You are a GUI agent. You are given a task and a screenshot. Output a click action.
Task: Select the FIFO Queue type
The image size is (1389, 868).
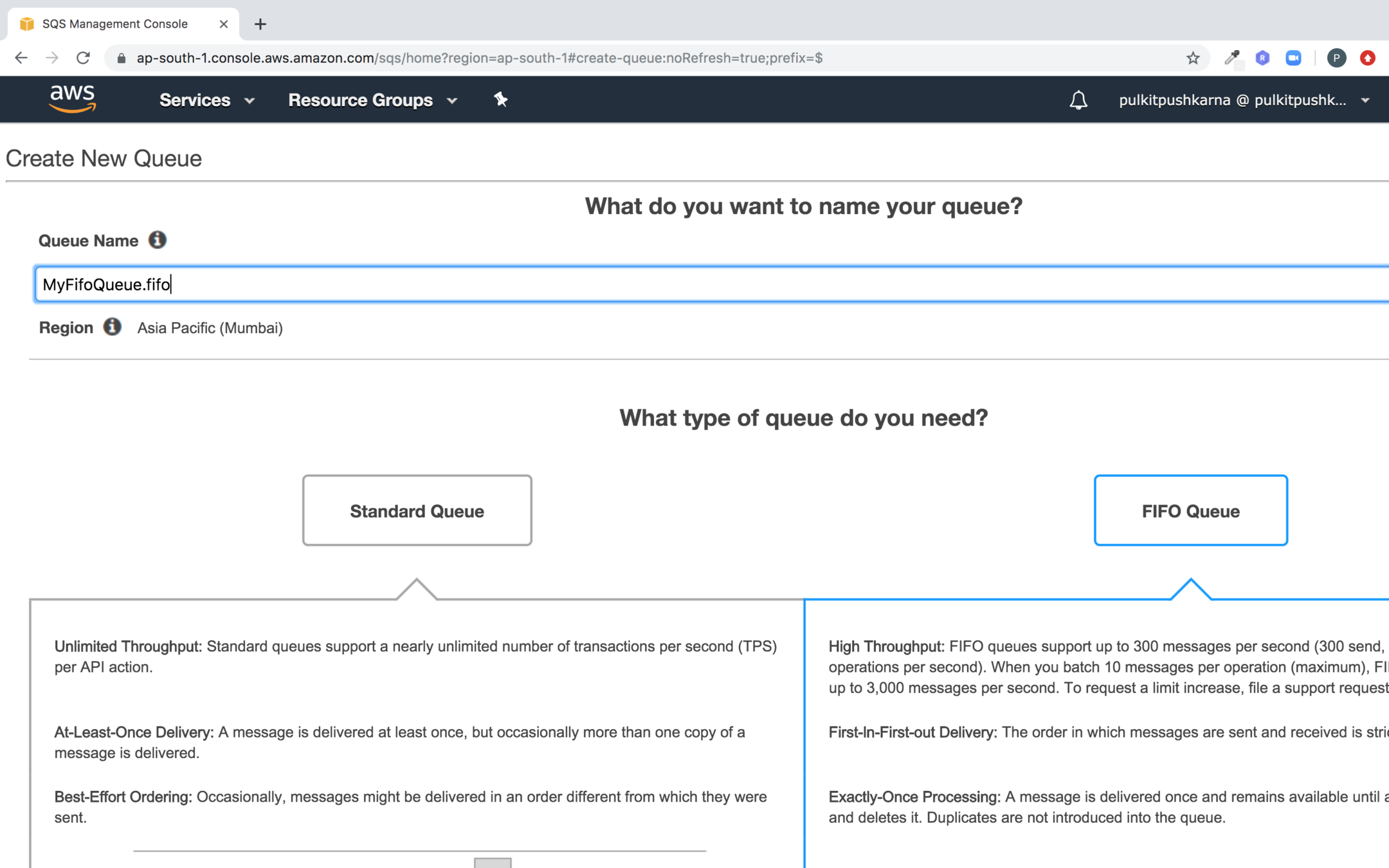point(1190,511)
